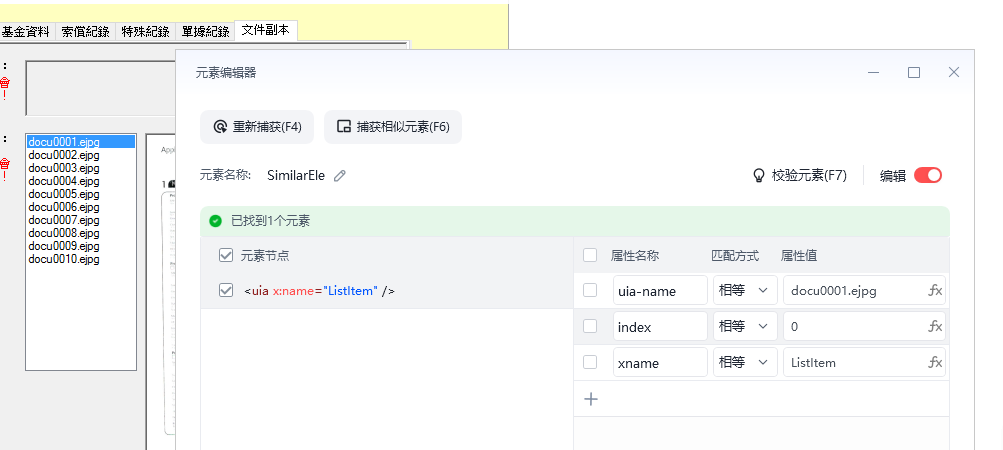1003x450 pixels.
Task: Click the fx icon in index value field
Action: point(935,326)
